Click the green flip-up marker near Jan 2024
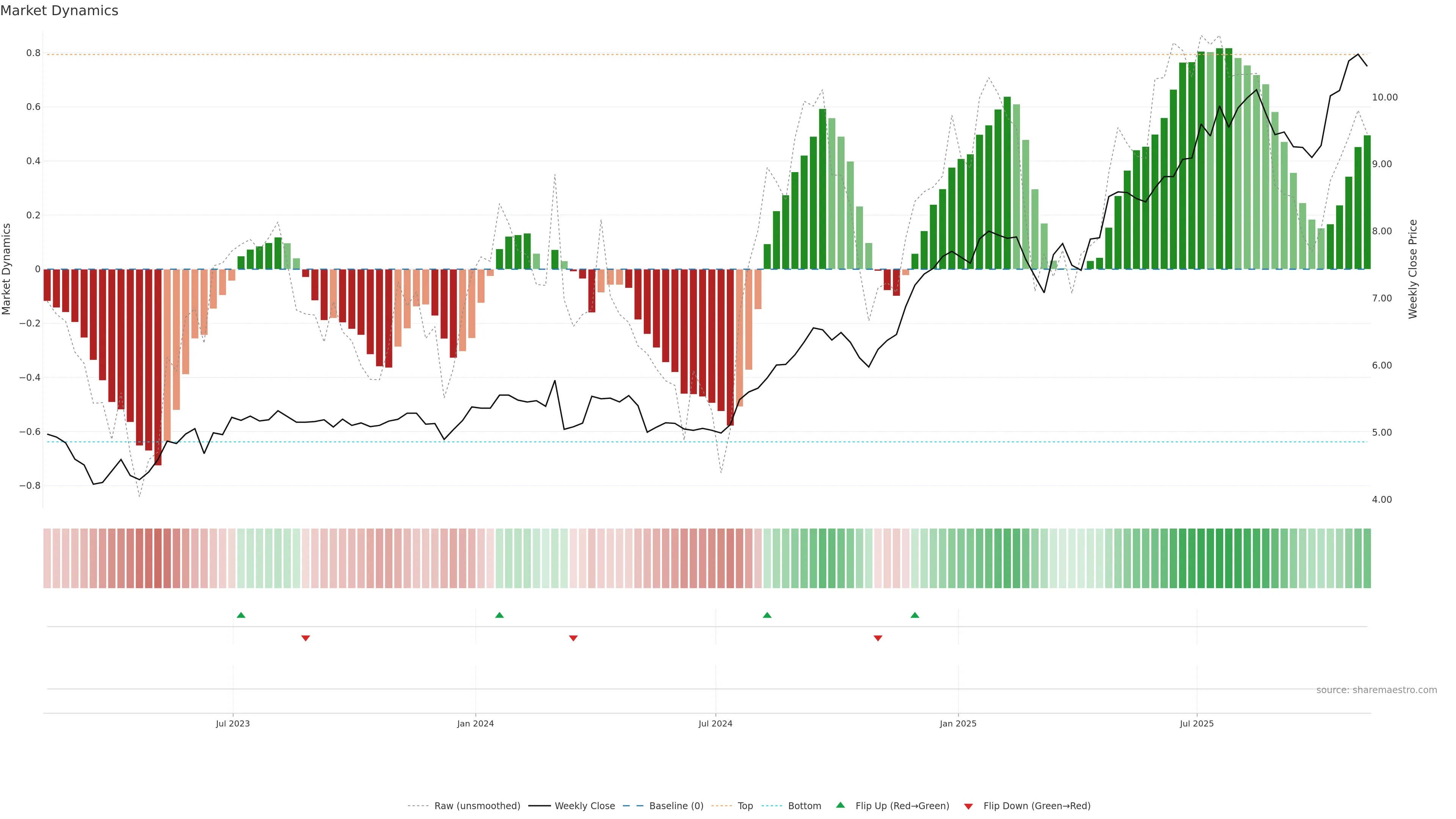The height and width of the screenshot is (819, 1456). pos(499,615)
